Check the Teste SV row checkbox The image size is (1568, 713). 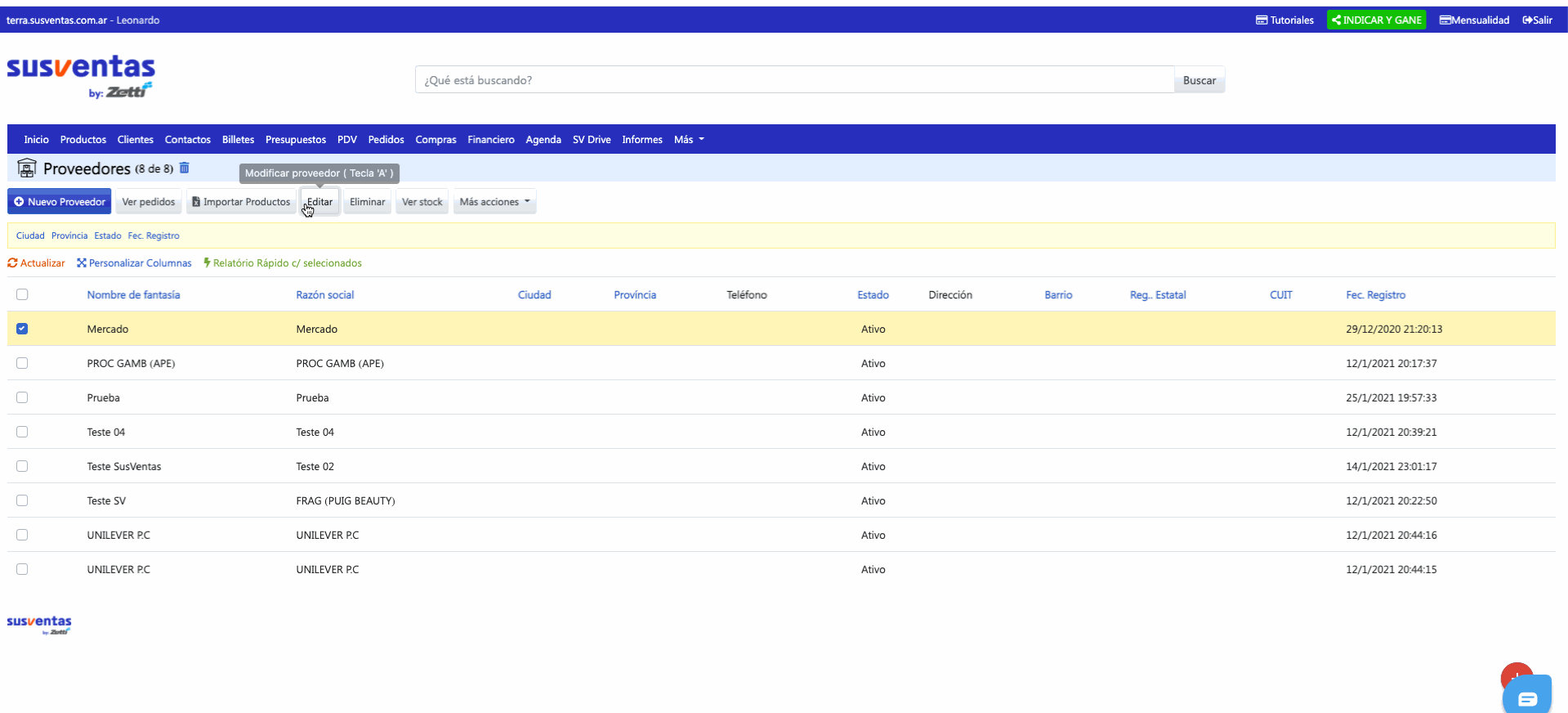click(x=22, y=500)
